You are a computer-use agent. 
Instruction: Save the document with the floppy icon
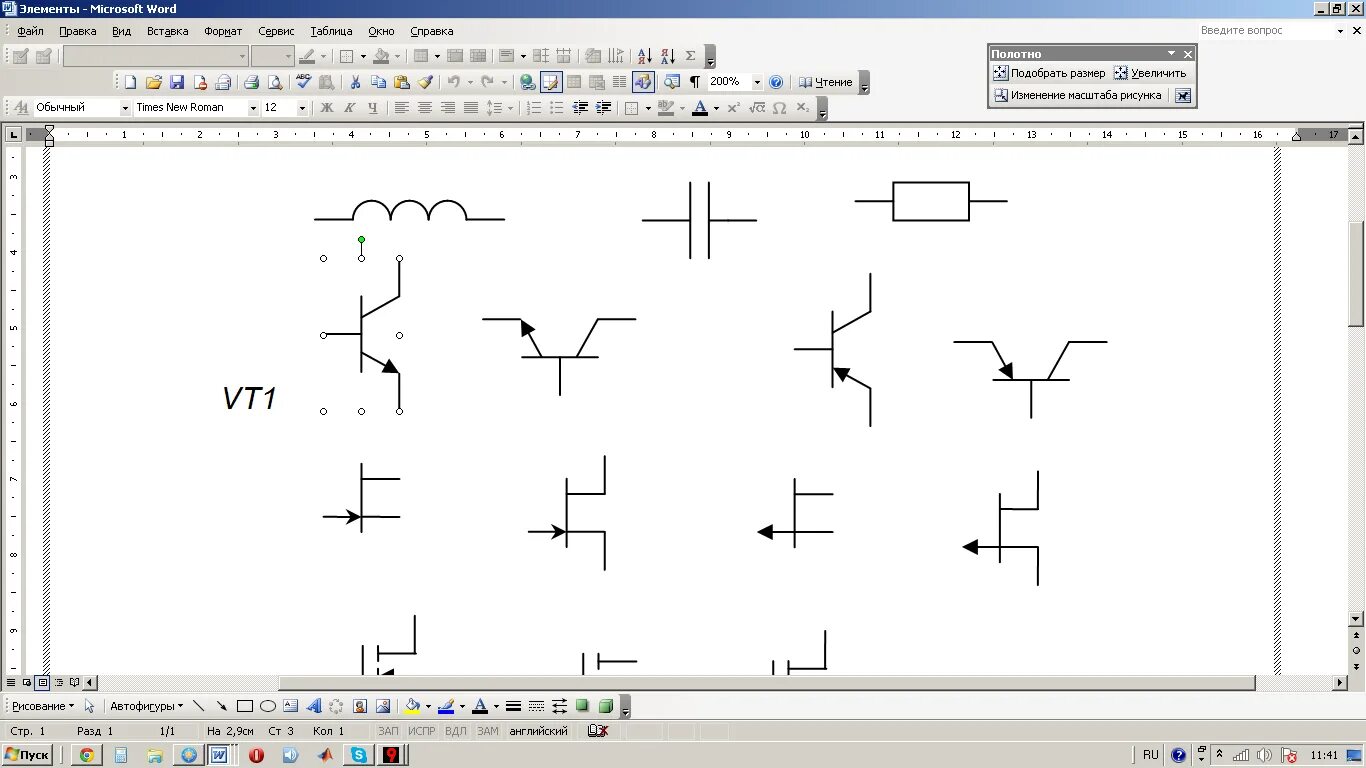point(176,83)
